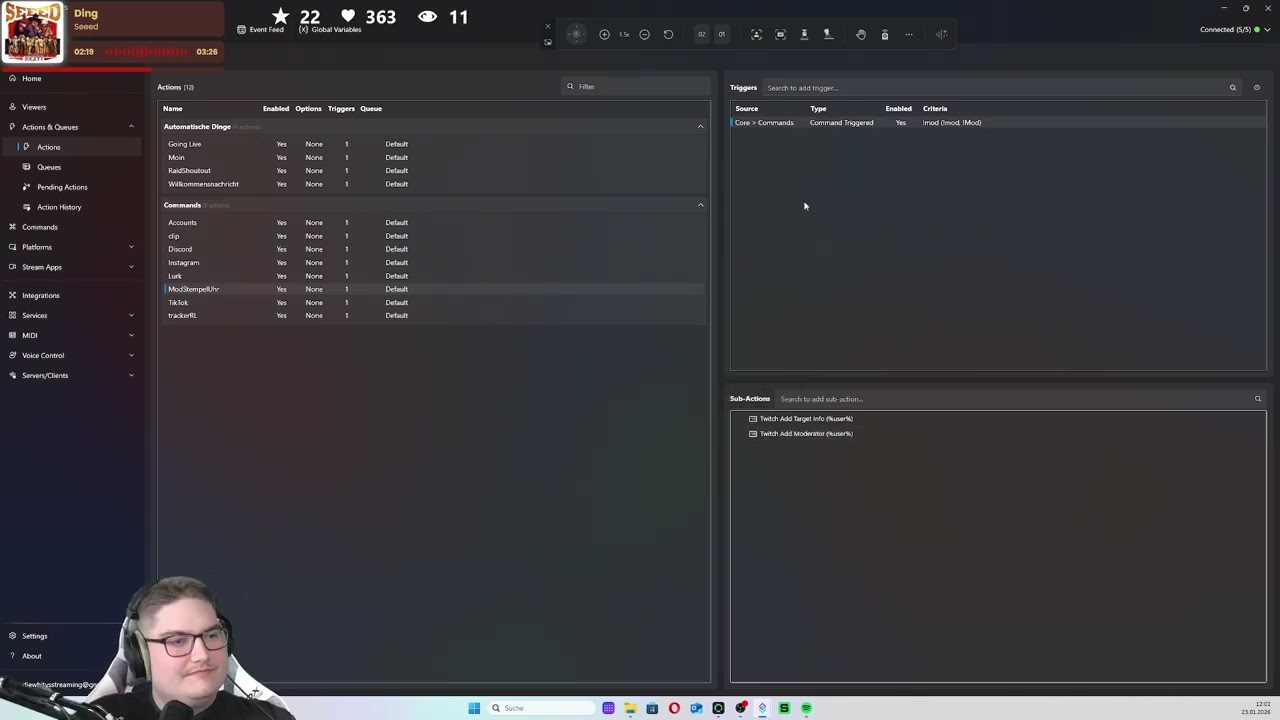The width and height of the screenshot is (1280, 720).
Task: Click the Source column header in Triggers
Action: 747,108
